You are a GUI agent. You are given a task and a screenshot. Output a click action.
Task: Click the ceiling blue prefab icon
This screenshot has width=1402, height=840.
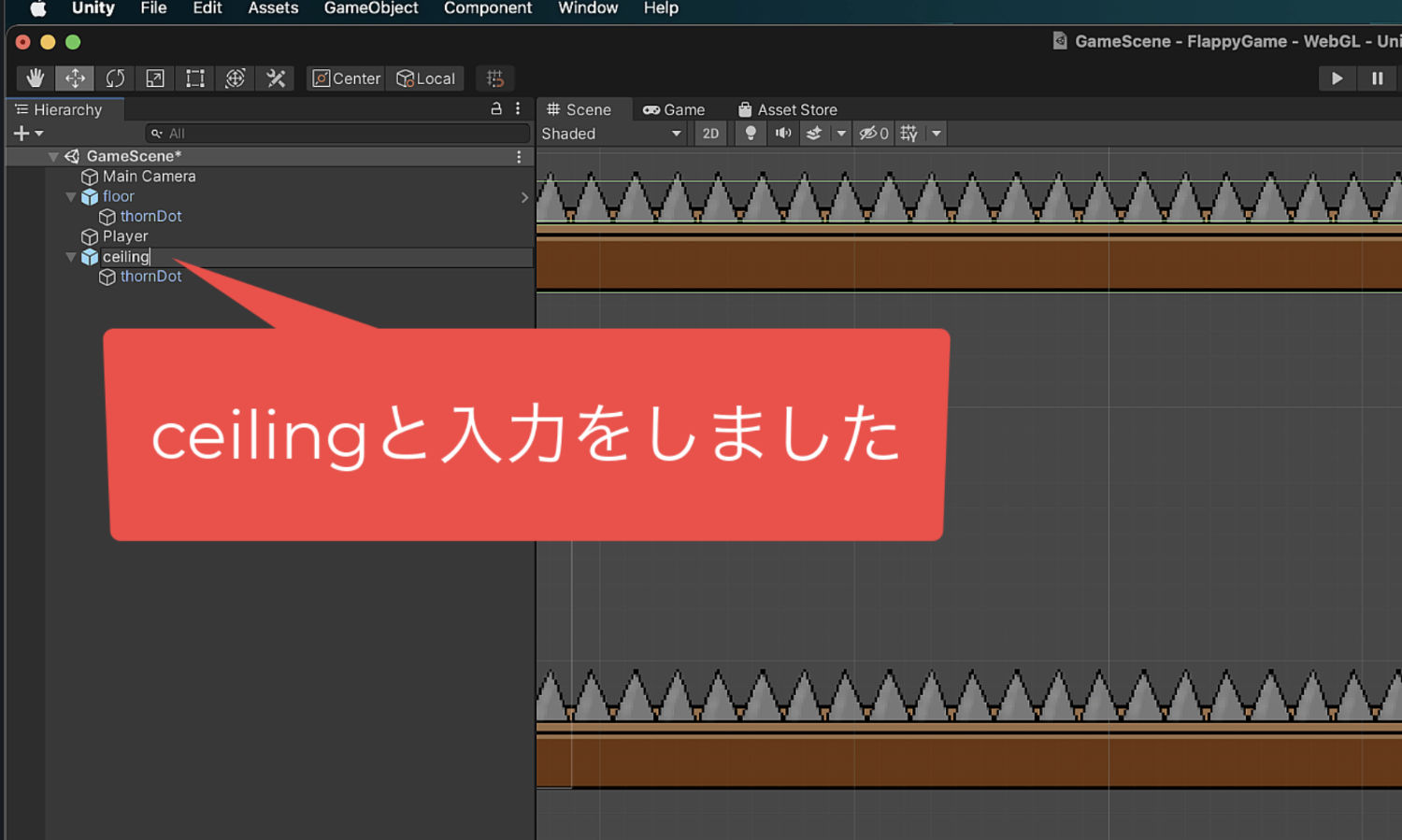tap(90, 257)
